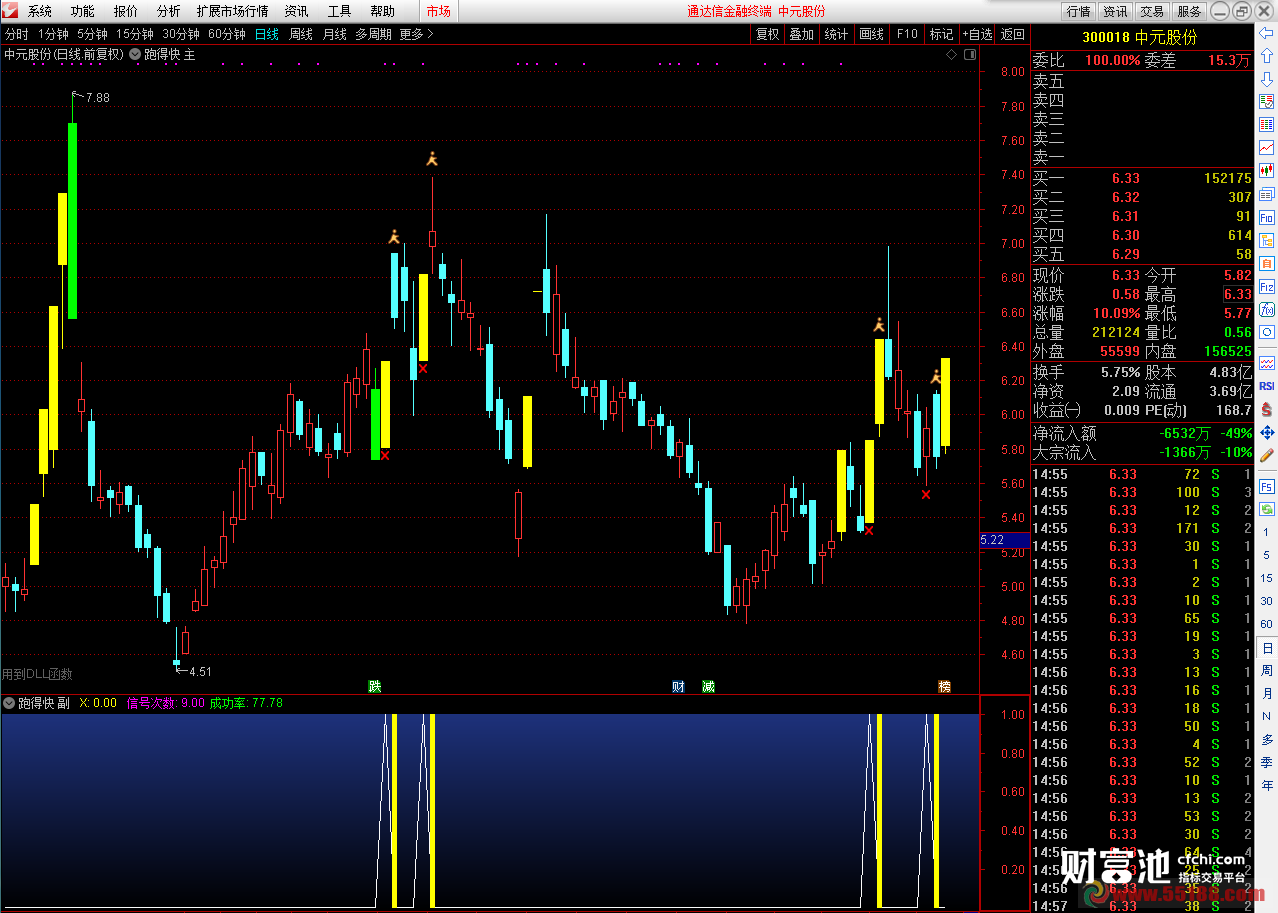Click the 300018 中元股份 stock title

1139,37
